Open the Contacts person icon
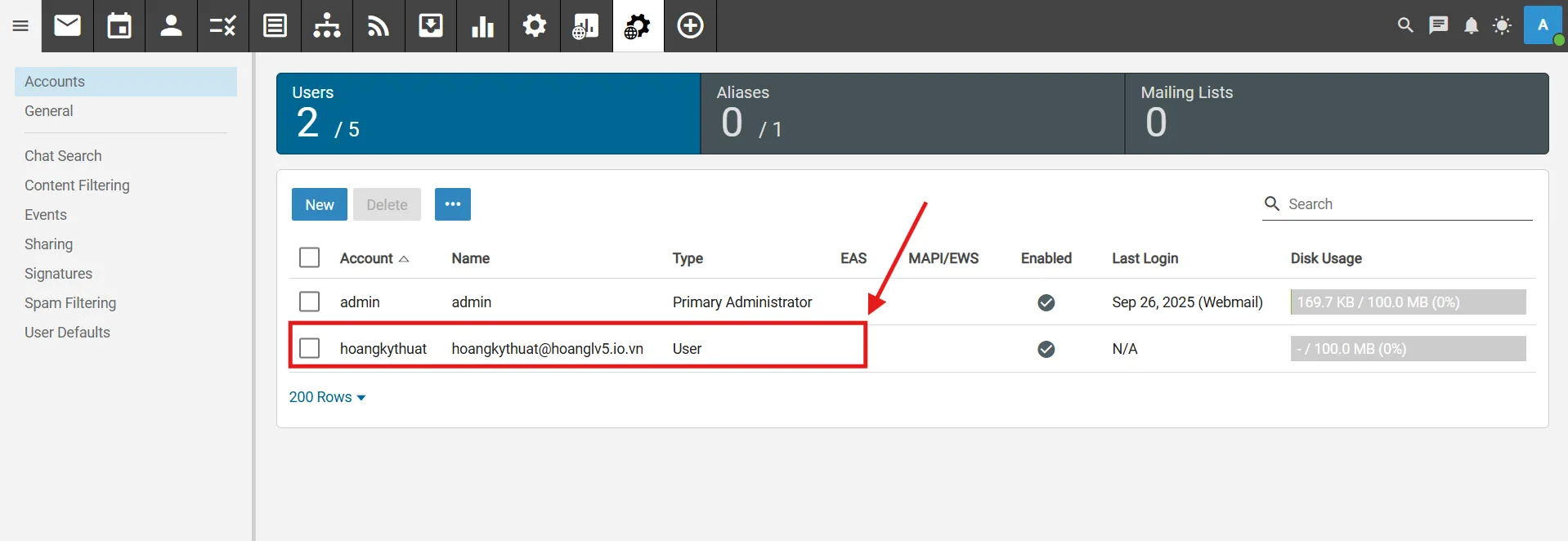Screen dimensions: 1568x541 [171, 26]
